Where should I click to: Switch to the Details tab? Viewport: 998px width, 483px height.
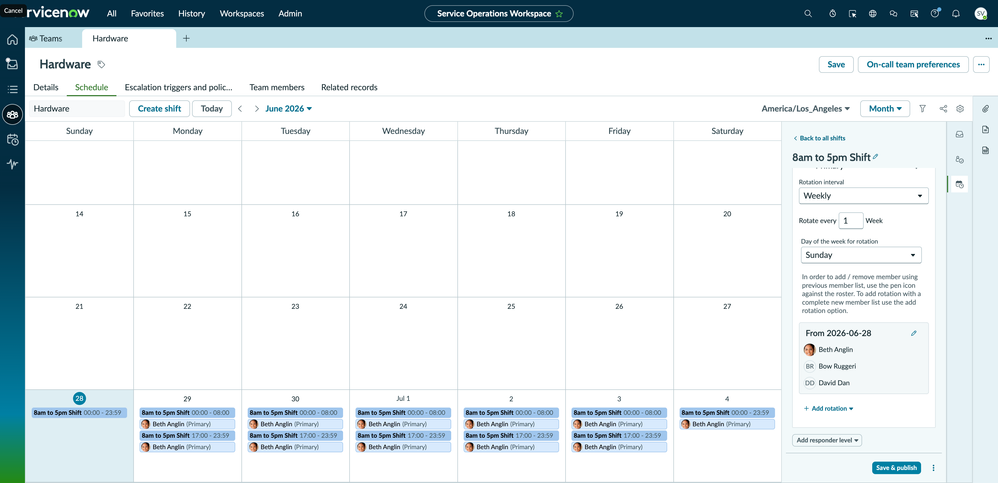pos(46,87)
